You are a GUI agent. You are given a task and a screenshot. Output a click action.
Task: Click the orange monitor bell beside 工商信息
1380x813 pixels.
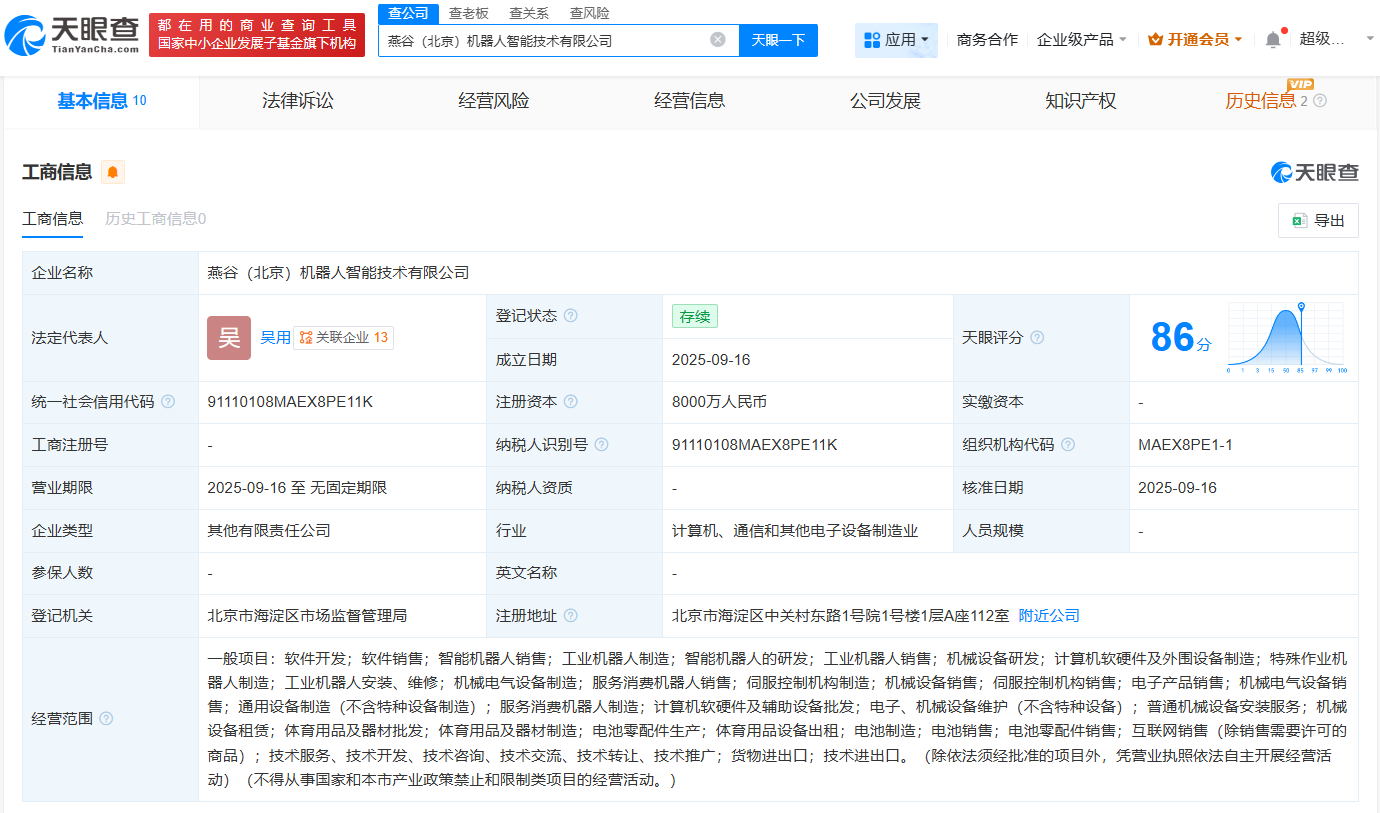click(x=111, y=172)
